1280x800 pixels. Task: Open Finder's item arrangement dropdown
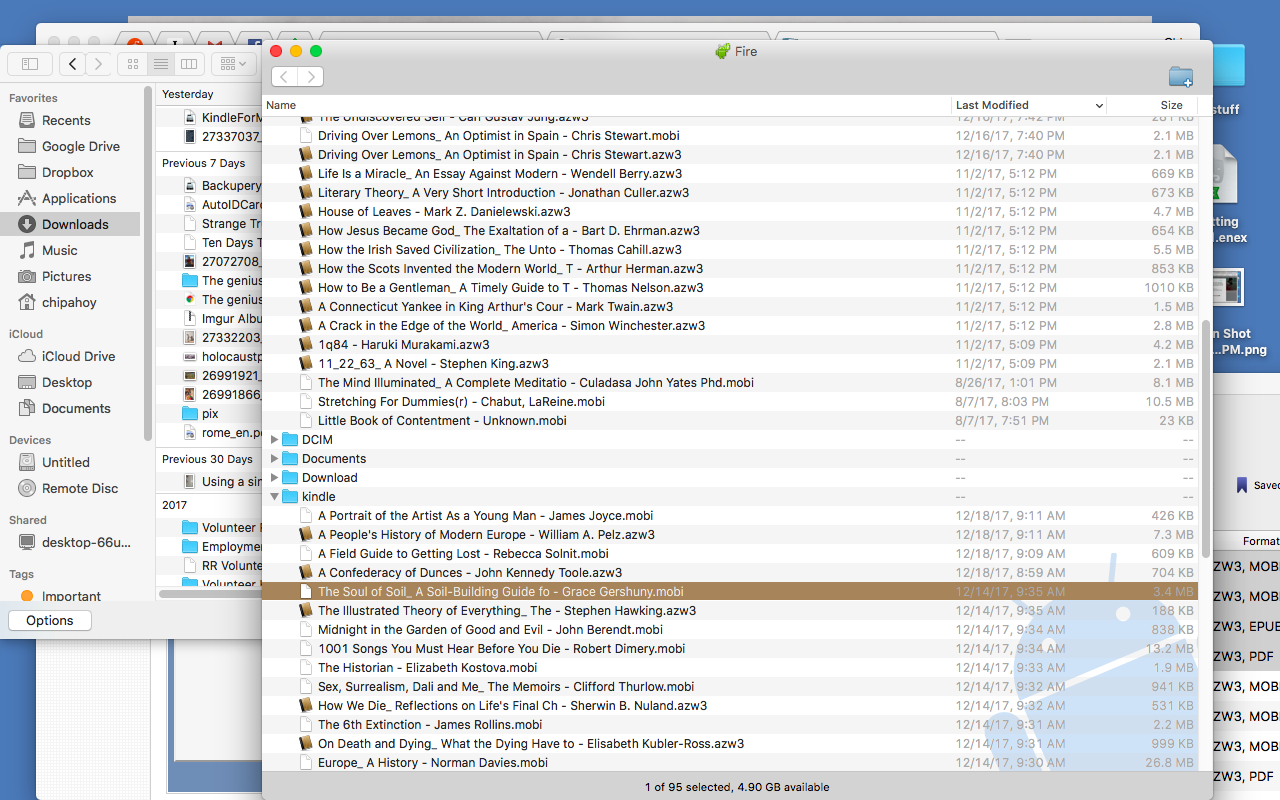pos(233,64)
